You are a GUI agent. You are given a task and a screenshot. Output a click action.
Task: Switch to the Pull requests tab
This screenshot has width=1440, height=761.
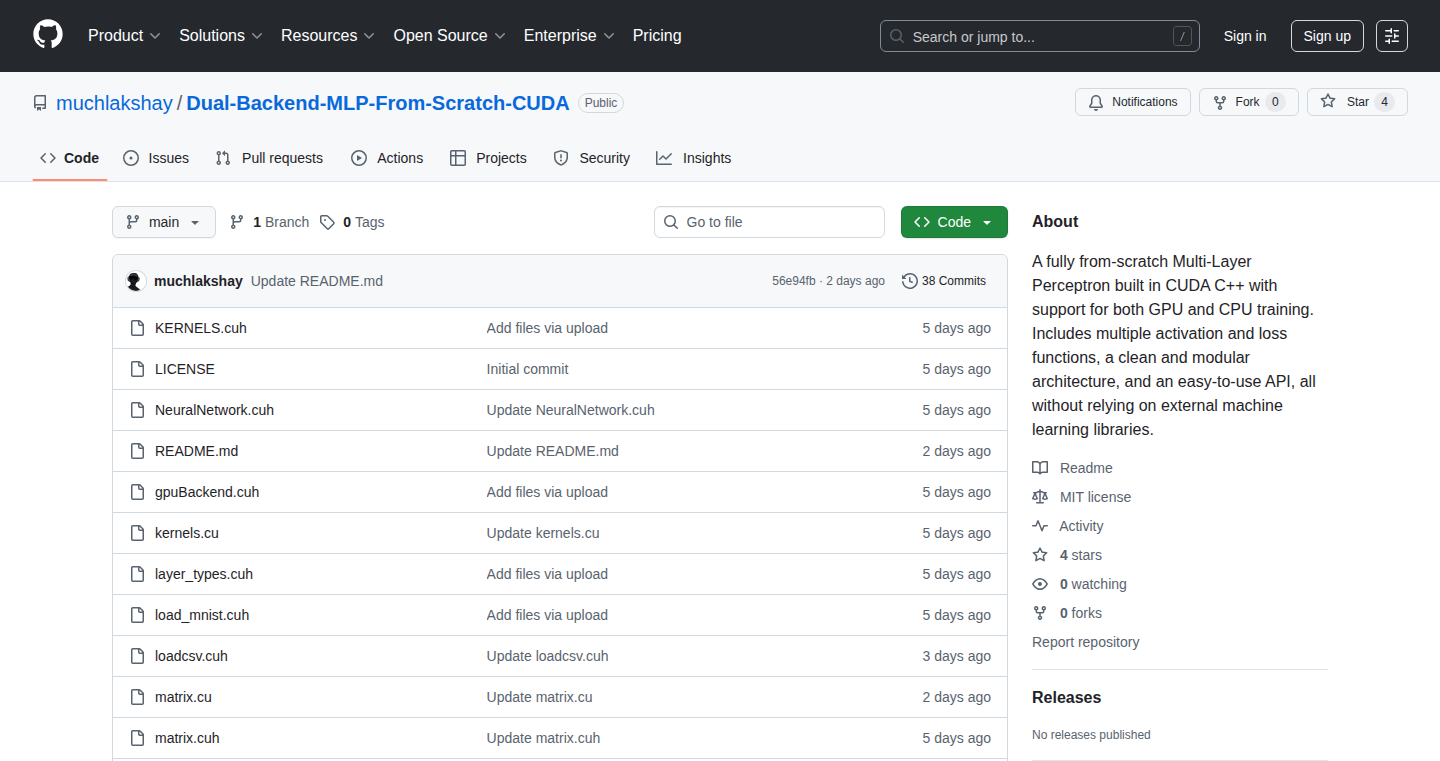[269, 158]
